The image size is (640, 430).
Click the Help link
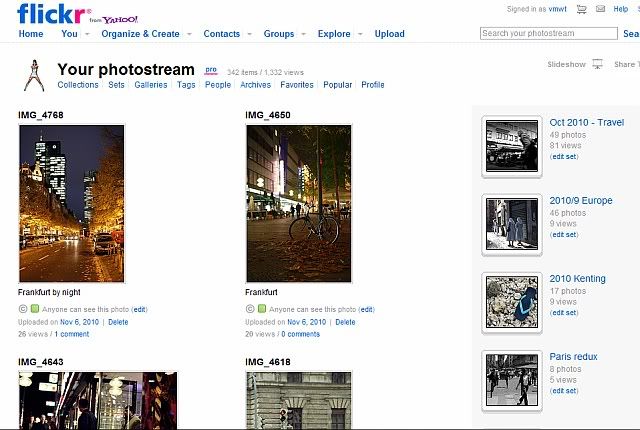pyautogui.click(x=620, y=9)
